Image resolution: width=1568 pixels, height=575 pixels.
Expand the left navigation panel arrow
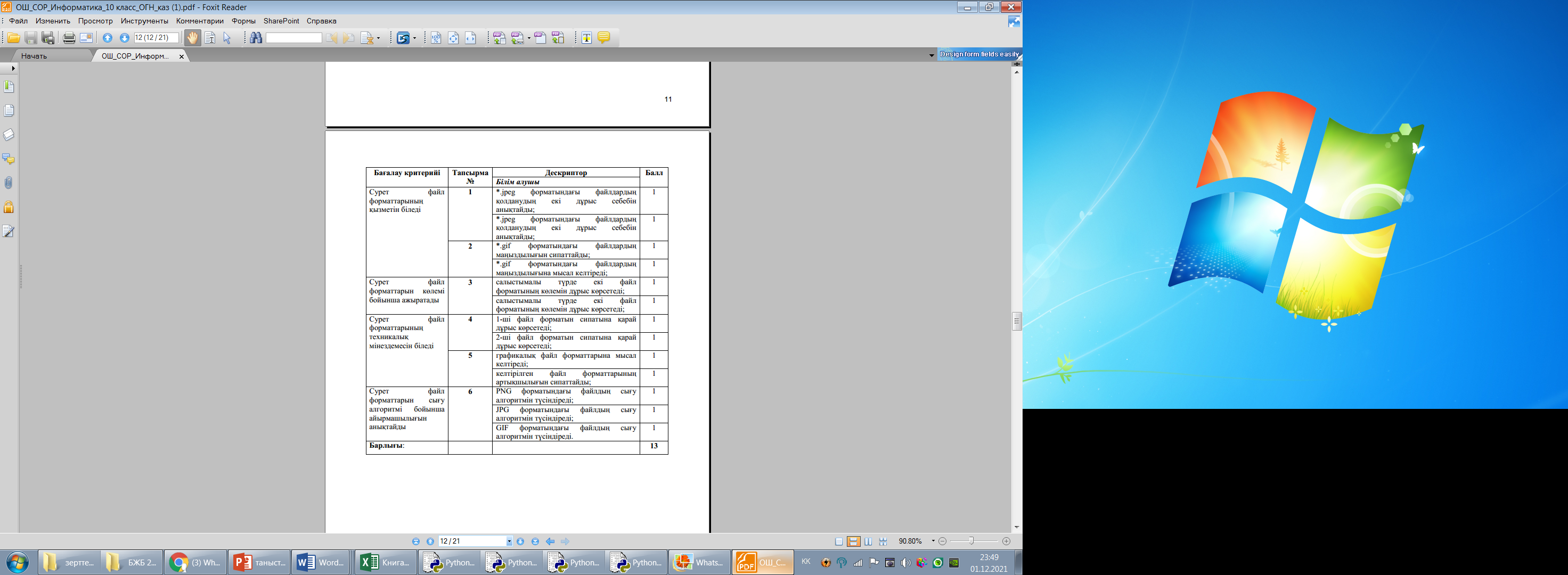click(x=13, y=68)
